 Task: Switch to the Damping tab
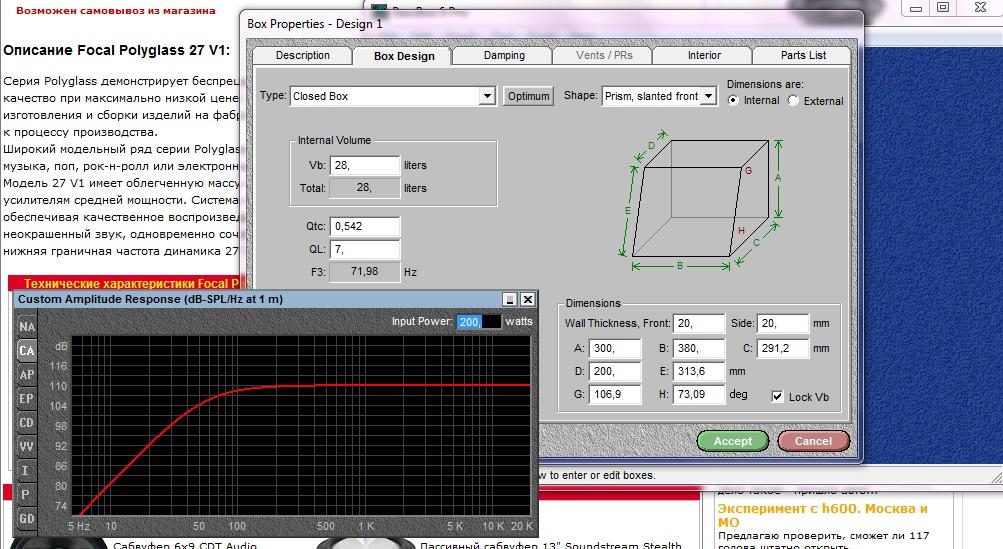[504, 56]
